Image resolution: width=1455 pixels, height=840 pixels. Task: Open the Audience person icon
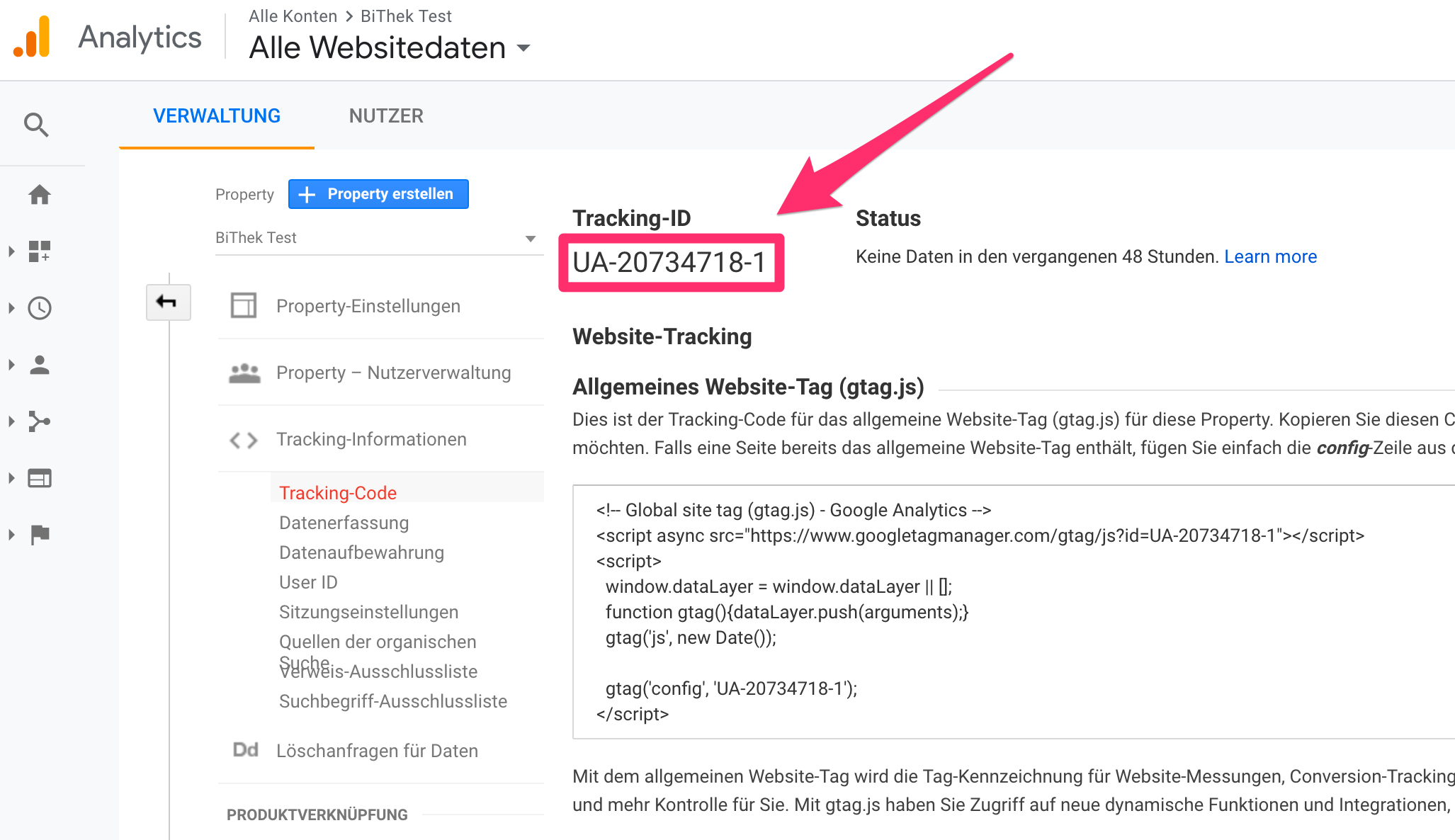(40, 365)
